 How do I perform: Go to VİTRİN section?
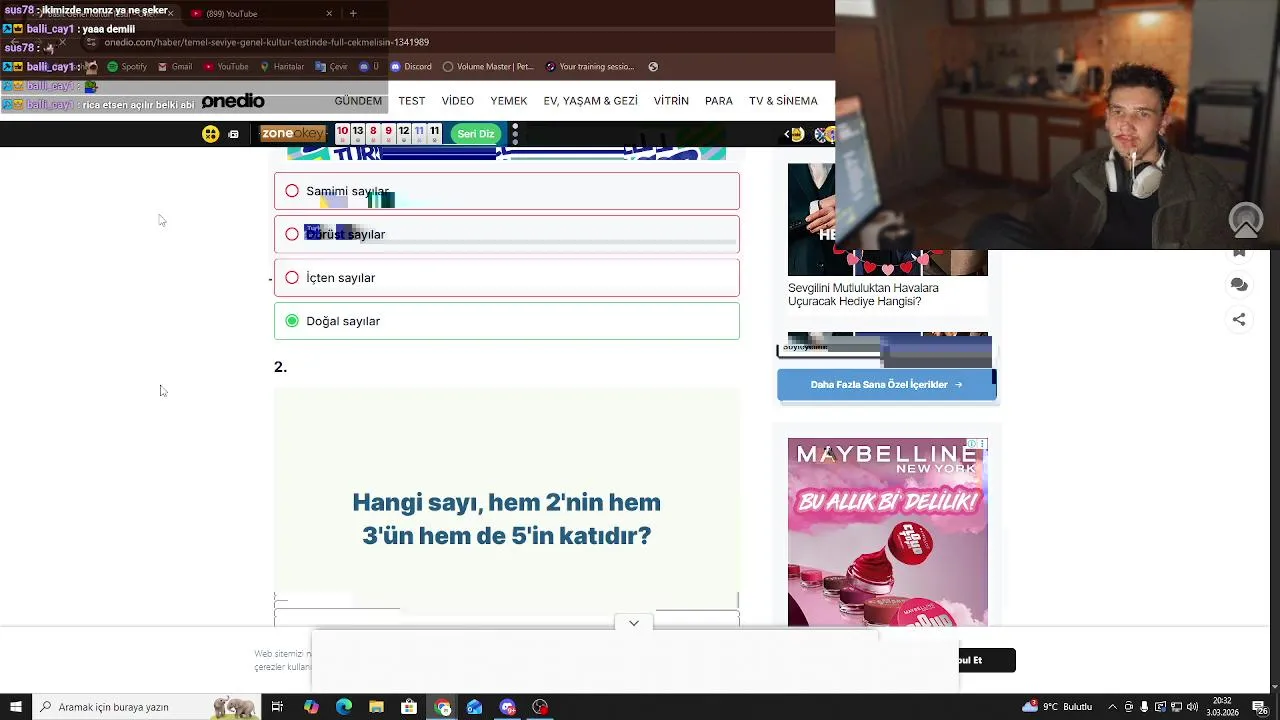pyautogui.click(x=671, y=101)
